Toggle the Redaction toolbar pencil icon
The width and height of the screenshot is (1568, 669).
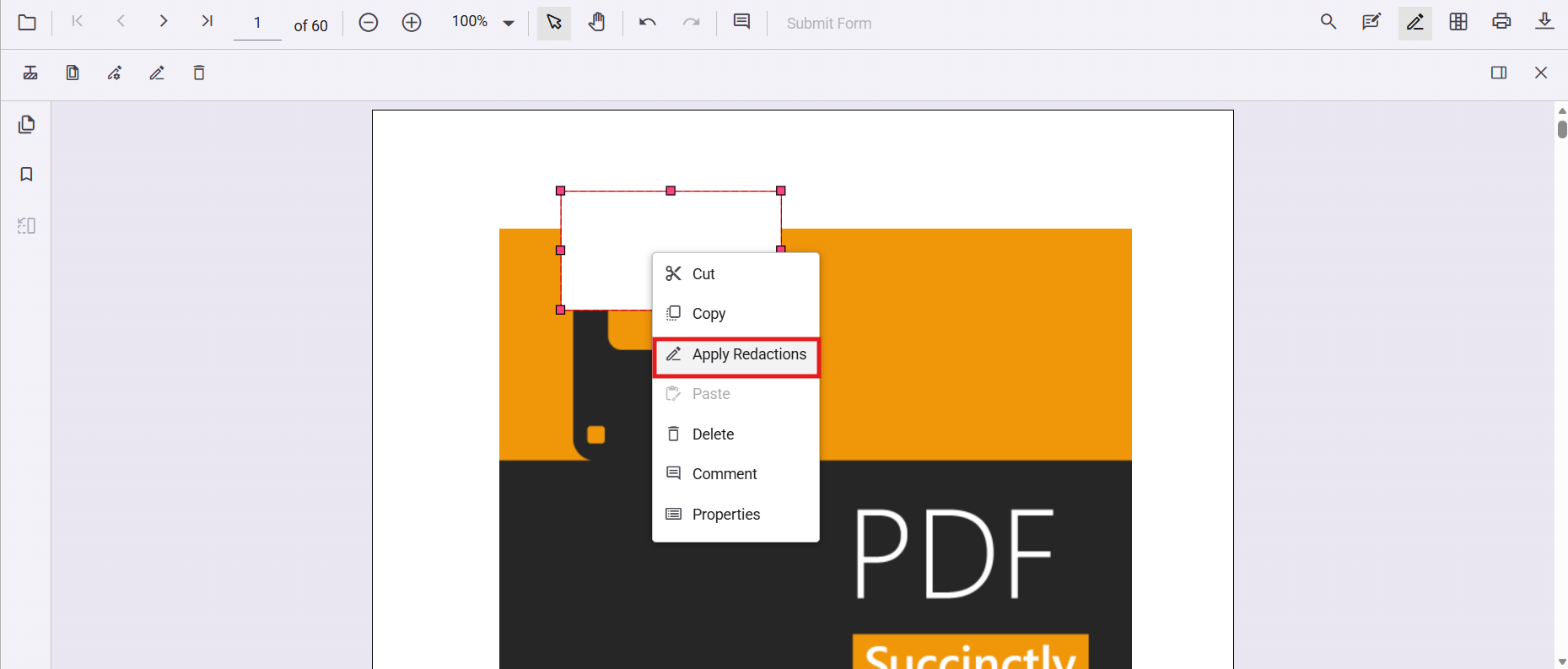click(x=1415, y=23)
